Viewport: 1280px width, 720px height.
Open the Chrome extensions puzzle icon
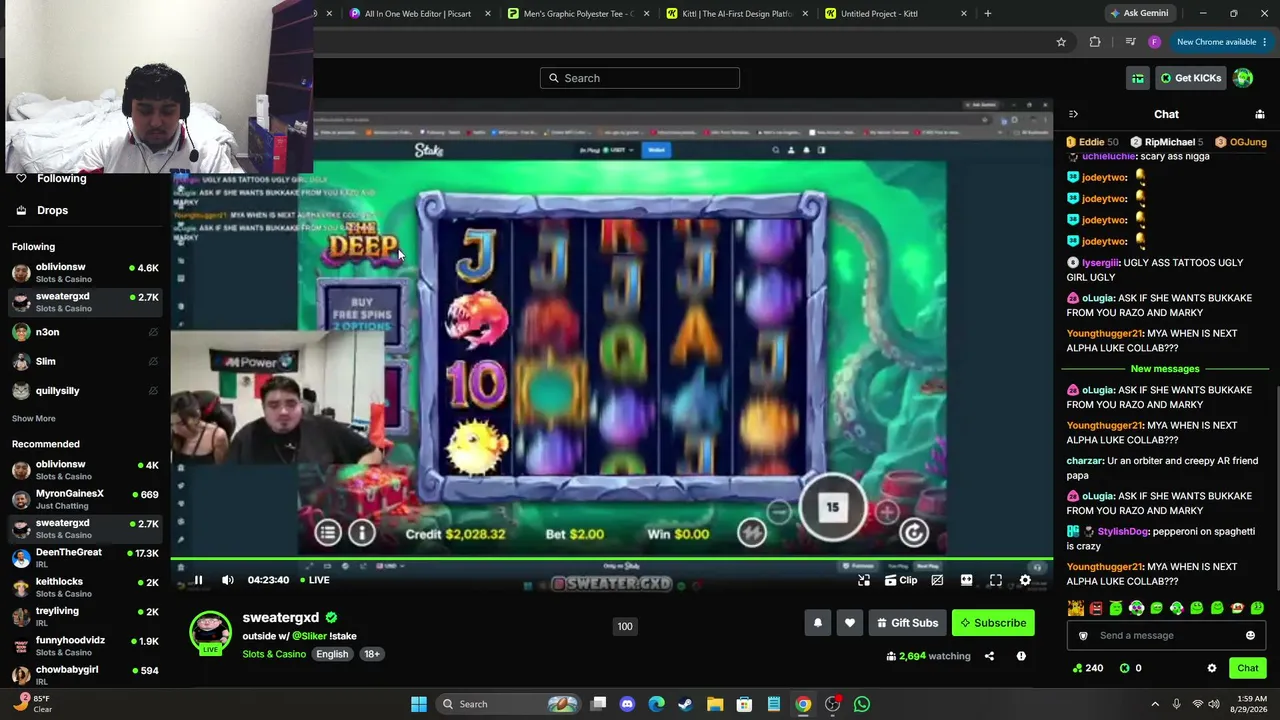(x=1095, y=42)
